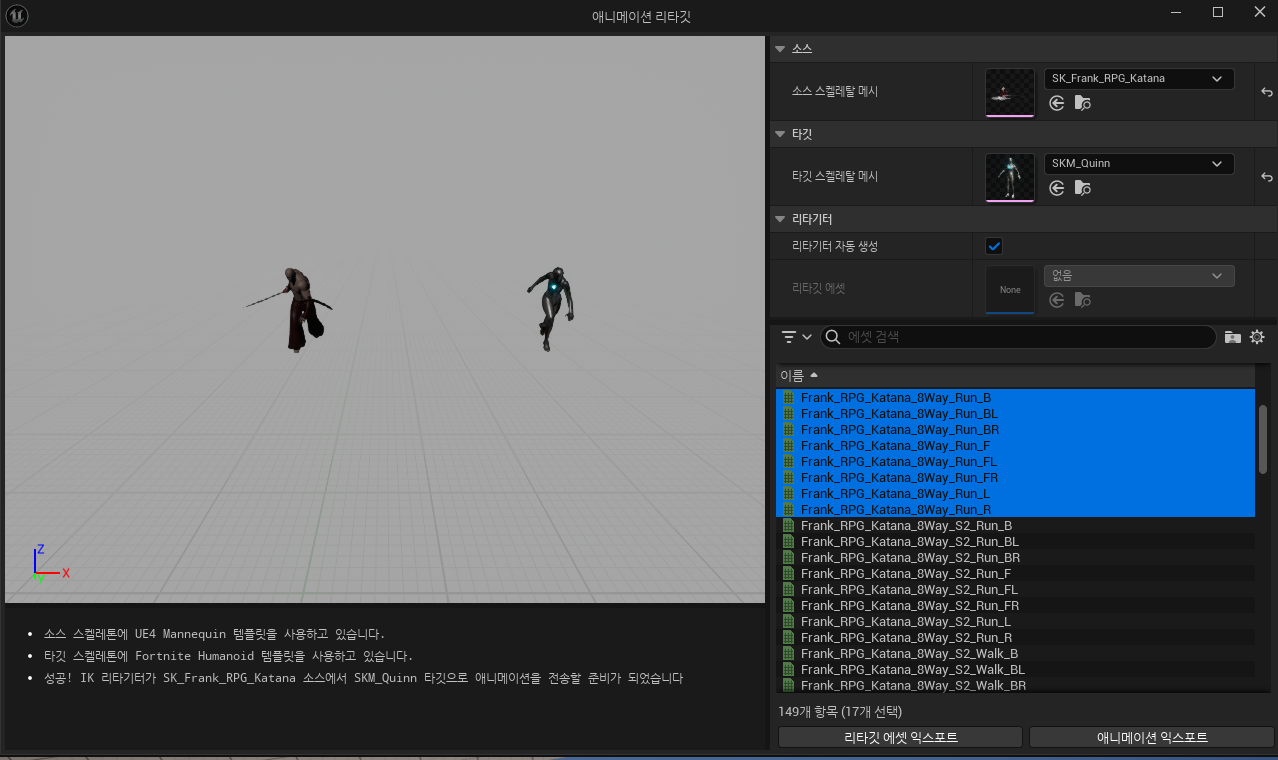Image resolution: width=1278 pixels, height=760 pixels.
Task: Click the 149개 항목 selection status text
Action: pyautogui.click(x=840, y=711)
